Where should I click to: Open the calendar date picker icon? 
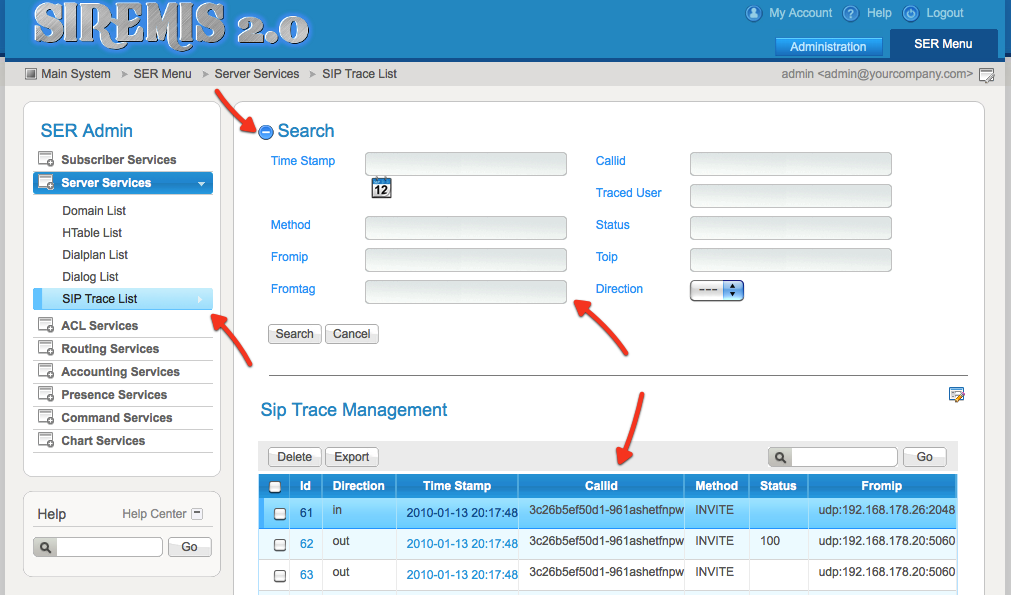click(381, 187)
